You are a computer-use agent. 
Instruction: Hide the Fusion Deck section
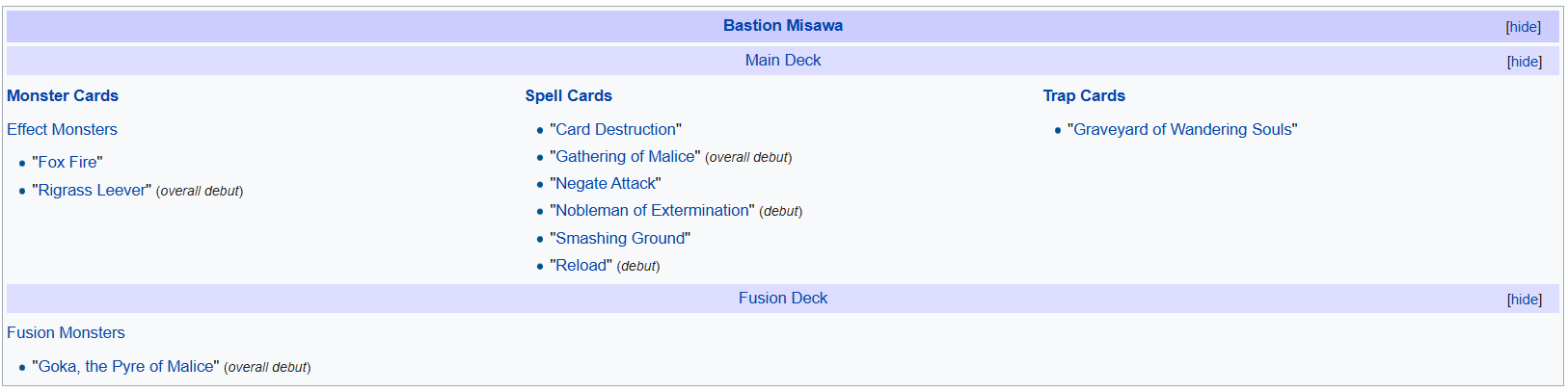(x=1524, y=300)
